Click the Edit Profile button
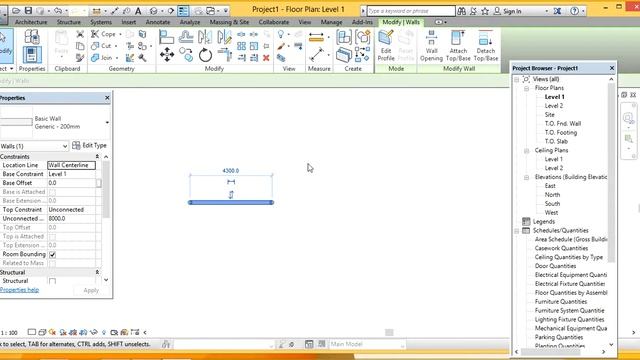 [x=386, y=46]
